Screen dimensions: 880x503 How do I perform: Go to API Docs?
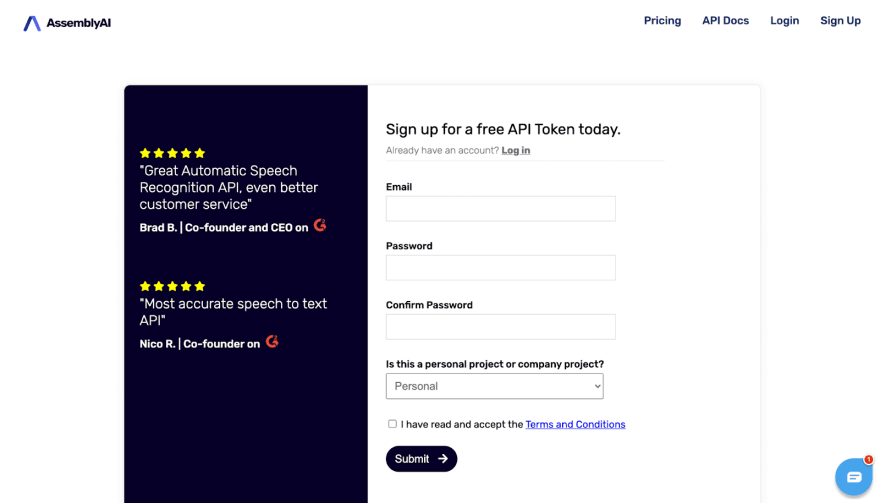[725, 21]
